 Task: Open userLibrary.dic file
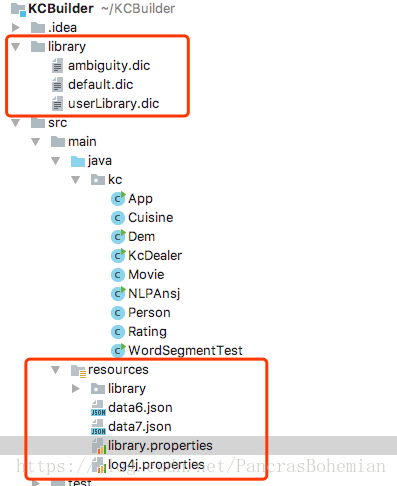[113, 104]
